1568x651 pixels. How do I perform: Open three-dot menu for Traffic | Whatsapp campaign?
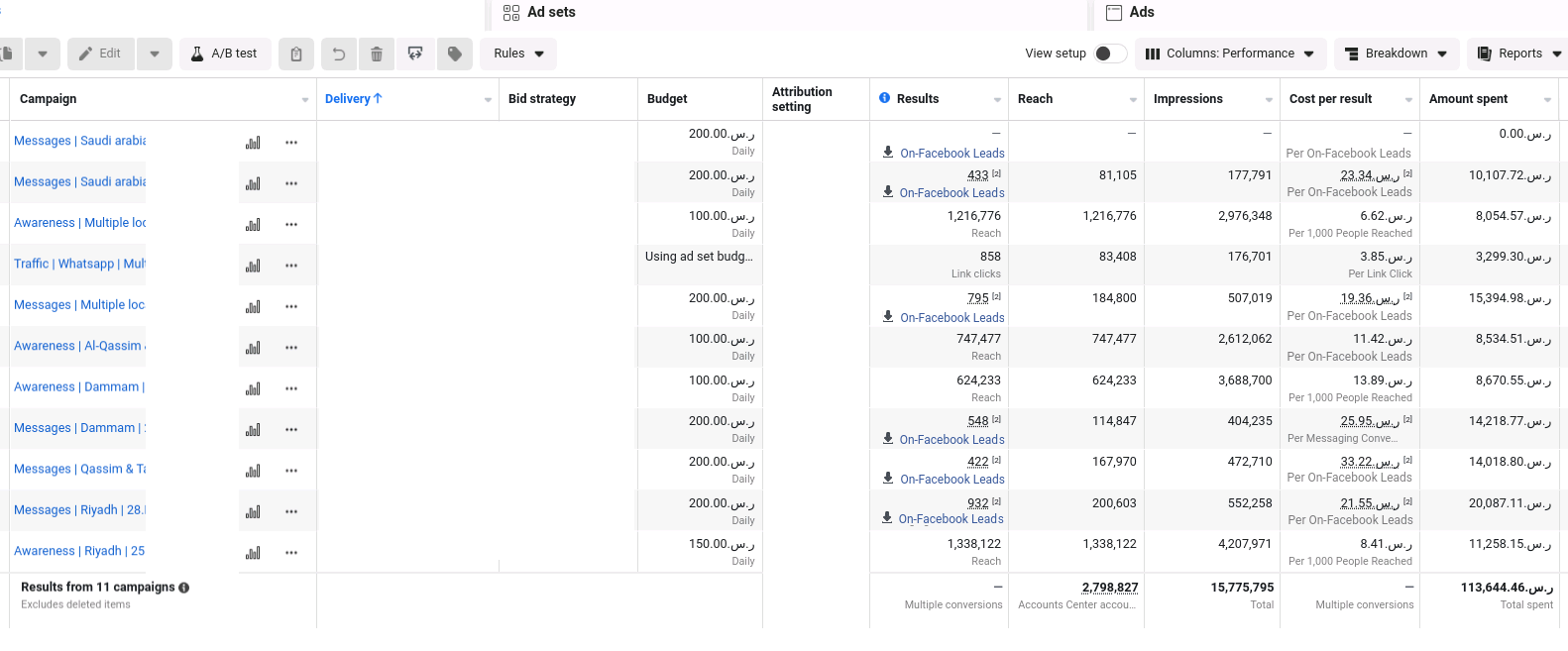click(291, 266)
